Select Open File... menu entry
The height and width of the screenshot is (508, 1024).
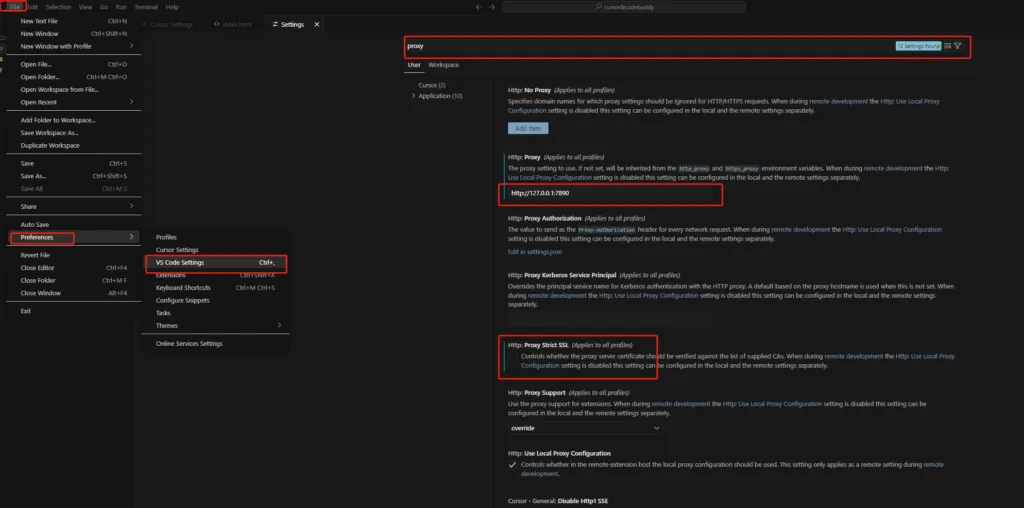73,65
